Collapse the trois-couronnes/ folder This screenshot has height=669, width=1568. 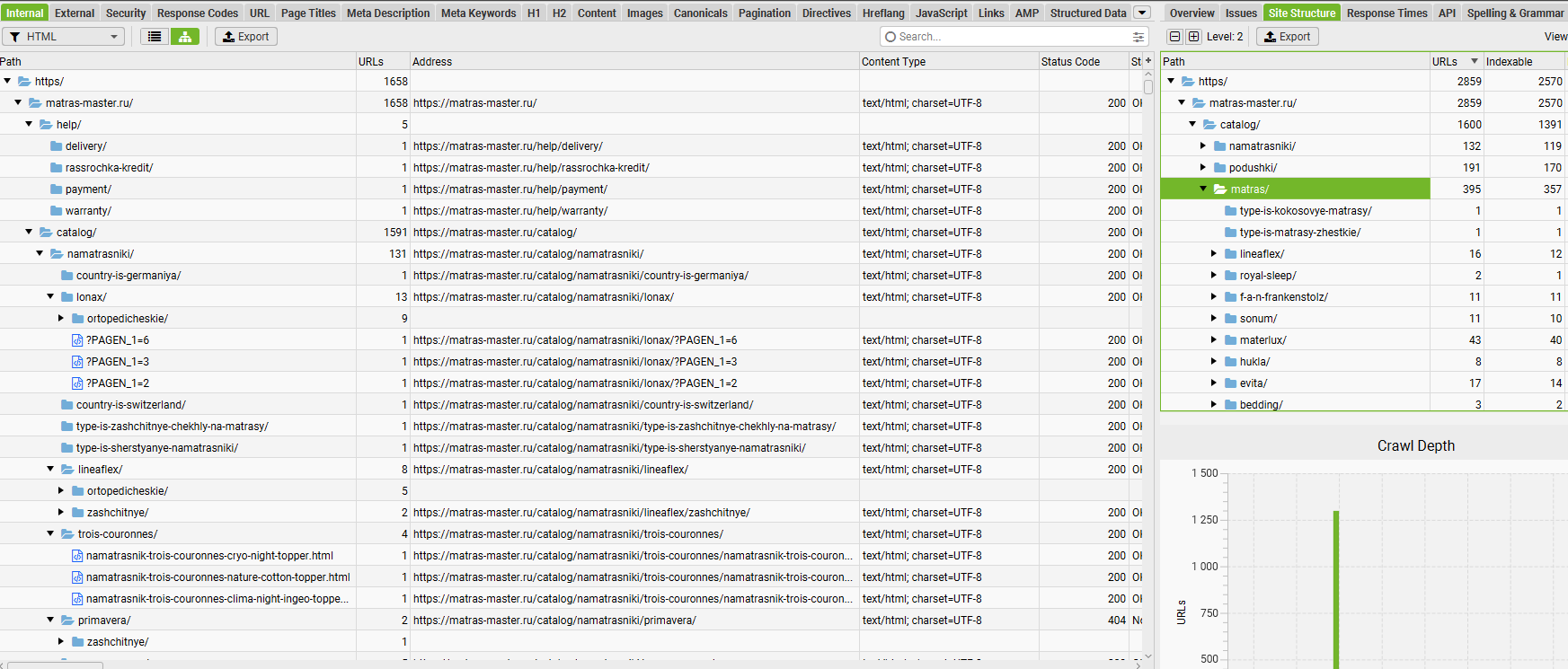point(50,533)
